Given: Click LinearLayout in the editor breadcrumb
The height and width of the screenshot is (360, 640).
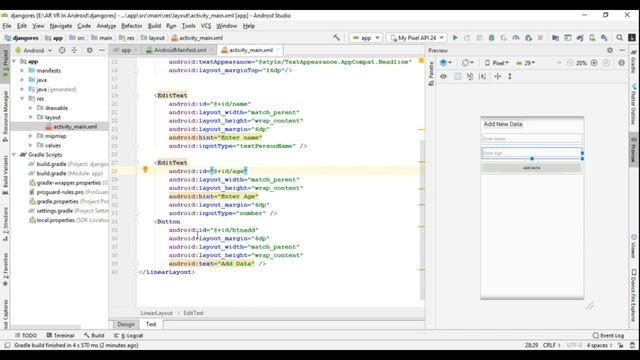Looking at the screenshot, I should 156,313.
